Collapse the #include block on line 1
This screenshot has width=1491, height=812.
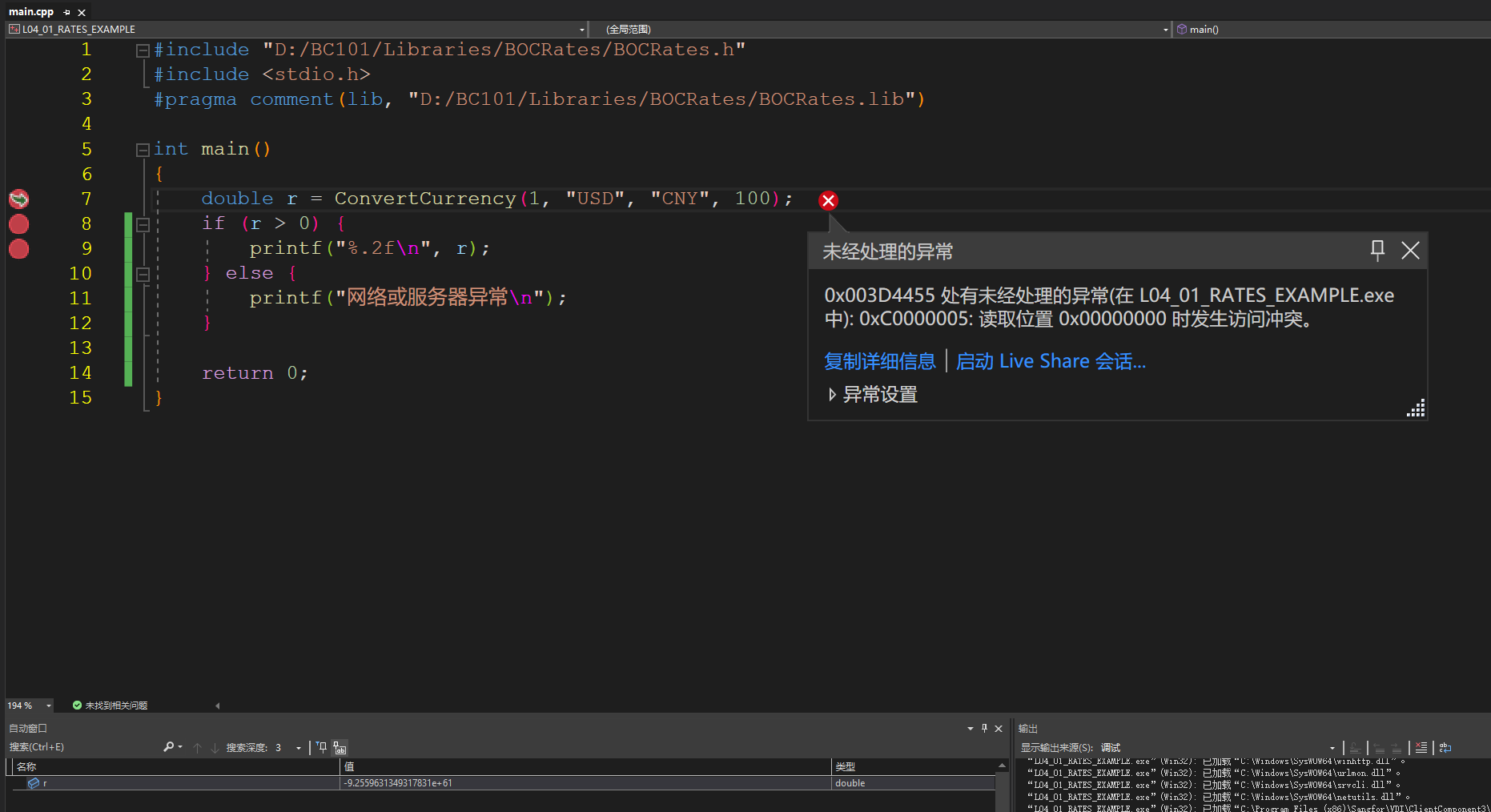click(x=143, y=50)
